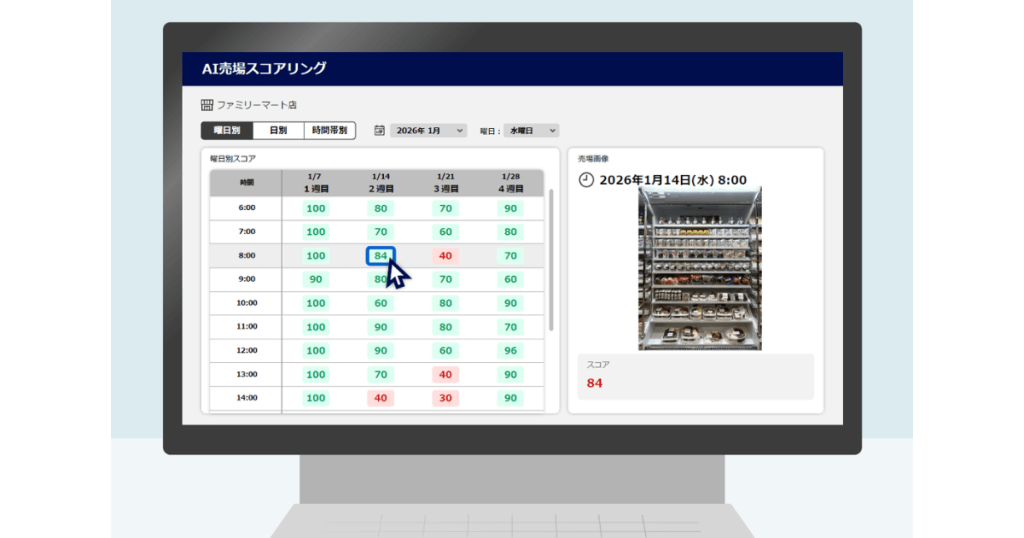Click the shelf photo in 売場画像 panel

[x=700, y=270]
